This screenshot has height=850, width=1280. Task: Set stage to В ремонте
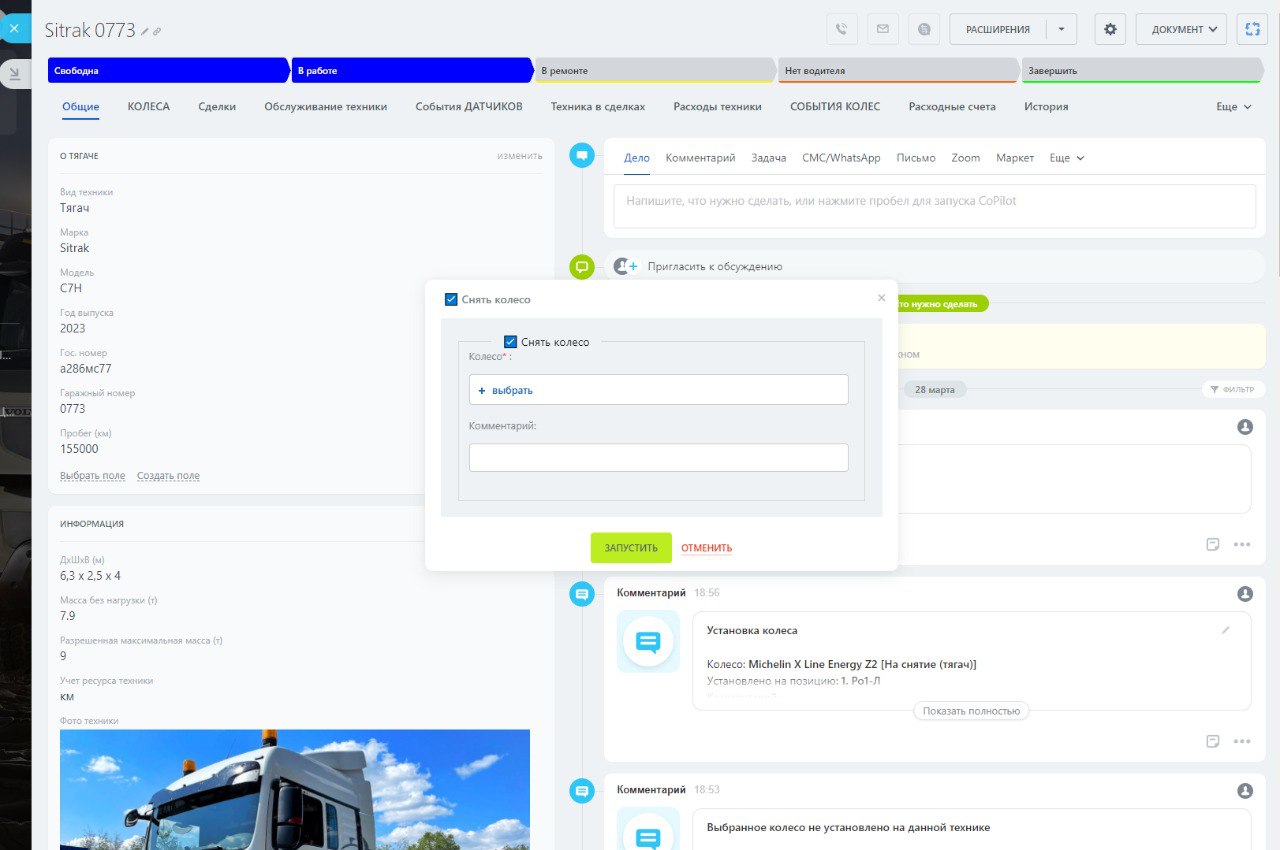point(655,71)
